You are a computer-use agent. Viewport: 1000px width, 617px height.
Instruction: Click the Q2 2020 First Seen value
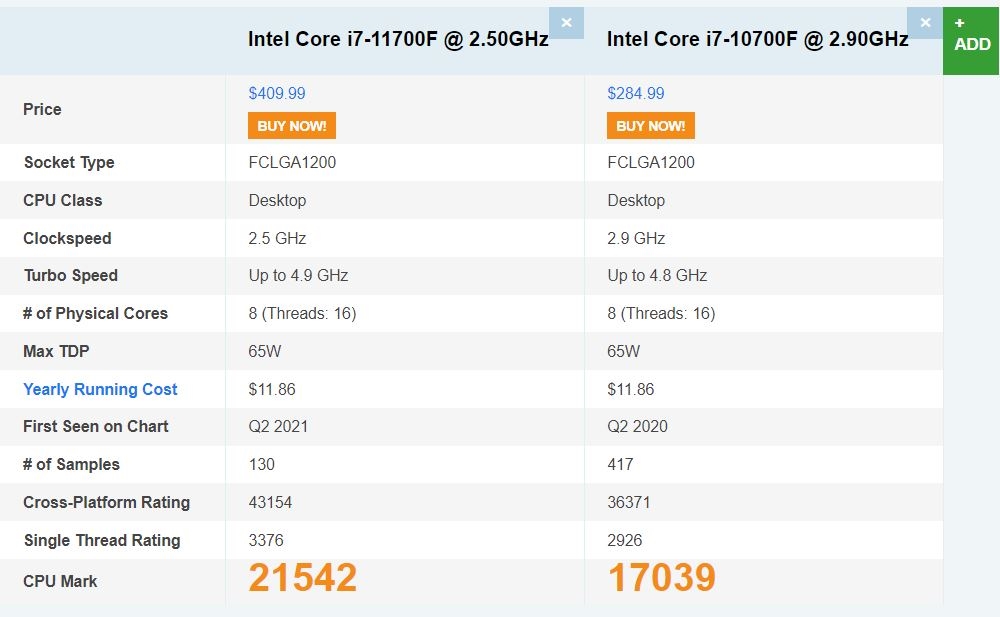[637, 426]
